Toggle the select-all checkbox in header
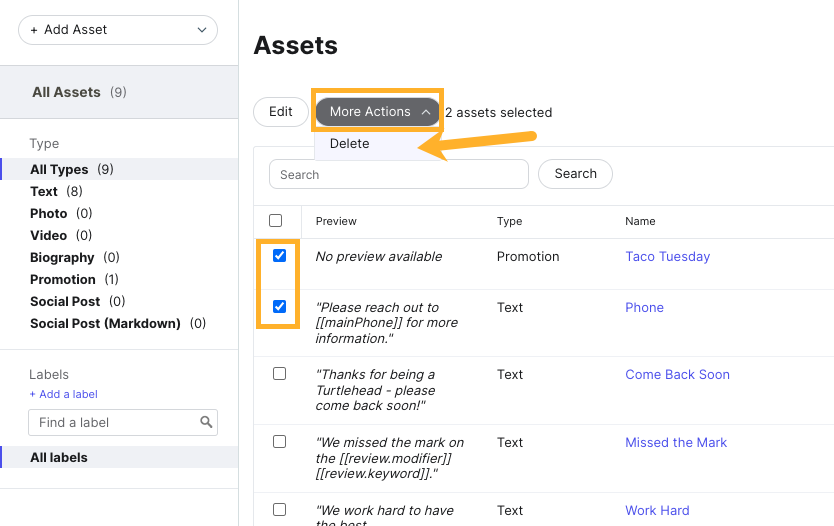Screen dimensions: 834x526 276,221
